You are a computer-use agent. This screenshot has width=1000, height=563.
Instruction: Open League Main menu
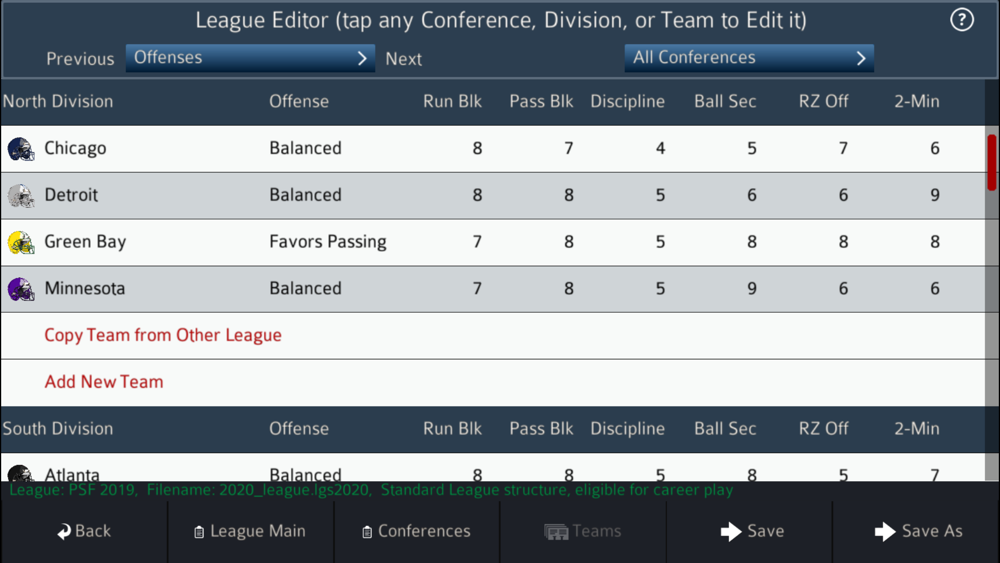pos(250,532)
